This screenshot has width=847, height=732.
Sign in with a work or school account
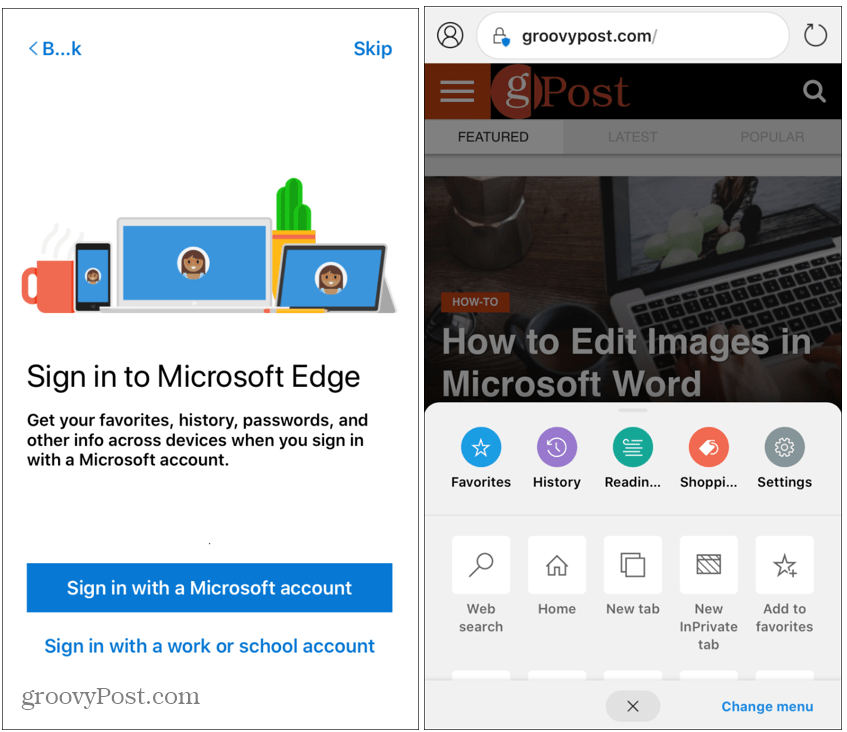coord(210,646)
